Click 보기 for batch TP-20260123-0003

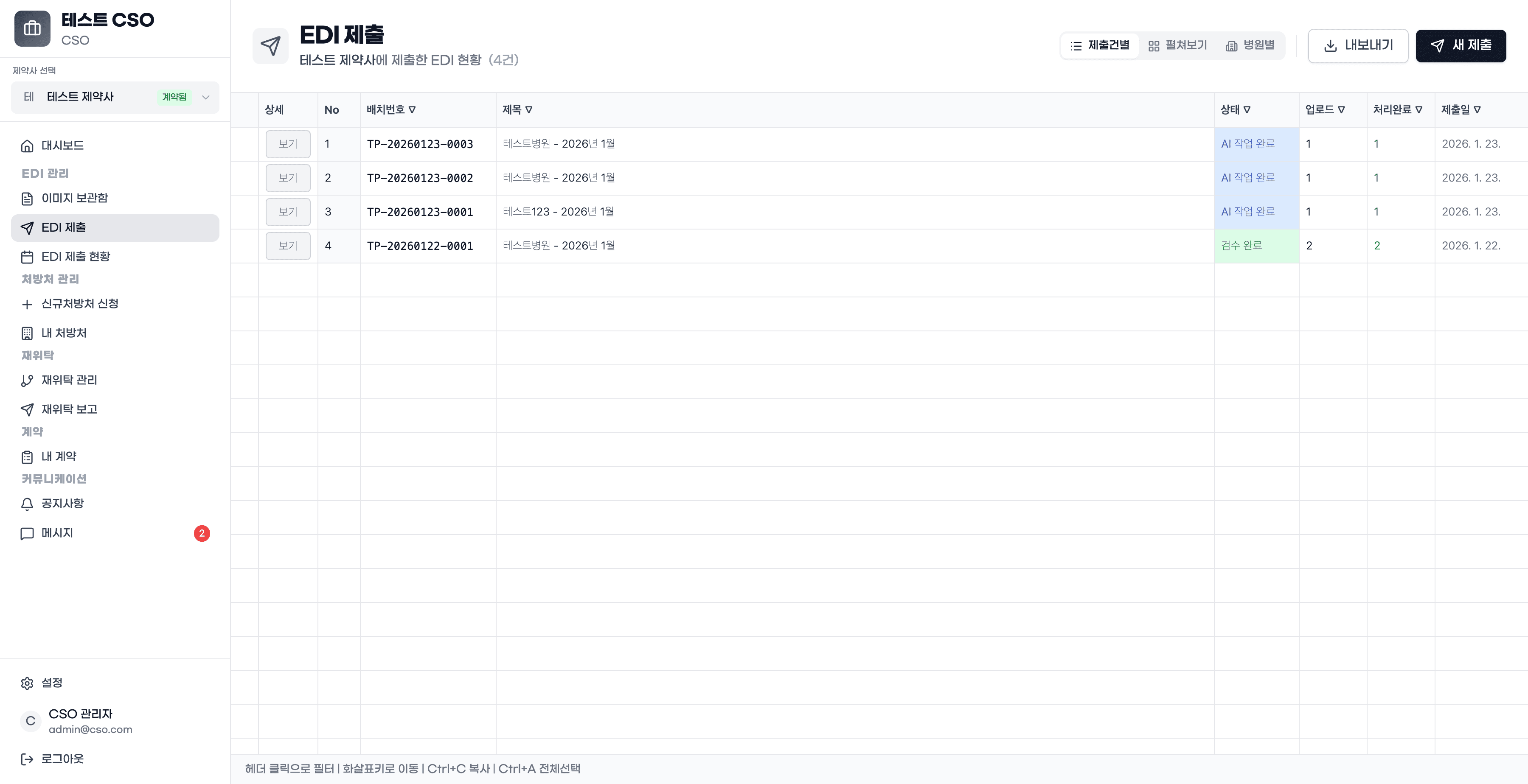tap(288, 144)
